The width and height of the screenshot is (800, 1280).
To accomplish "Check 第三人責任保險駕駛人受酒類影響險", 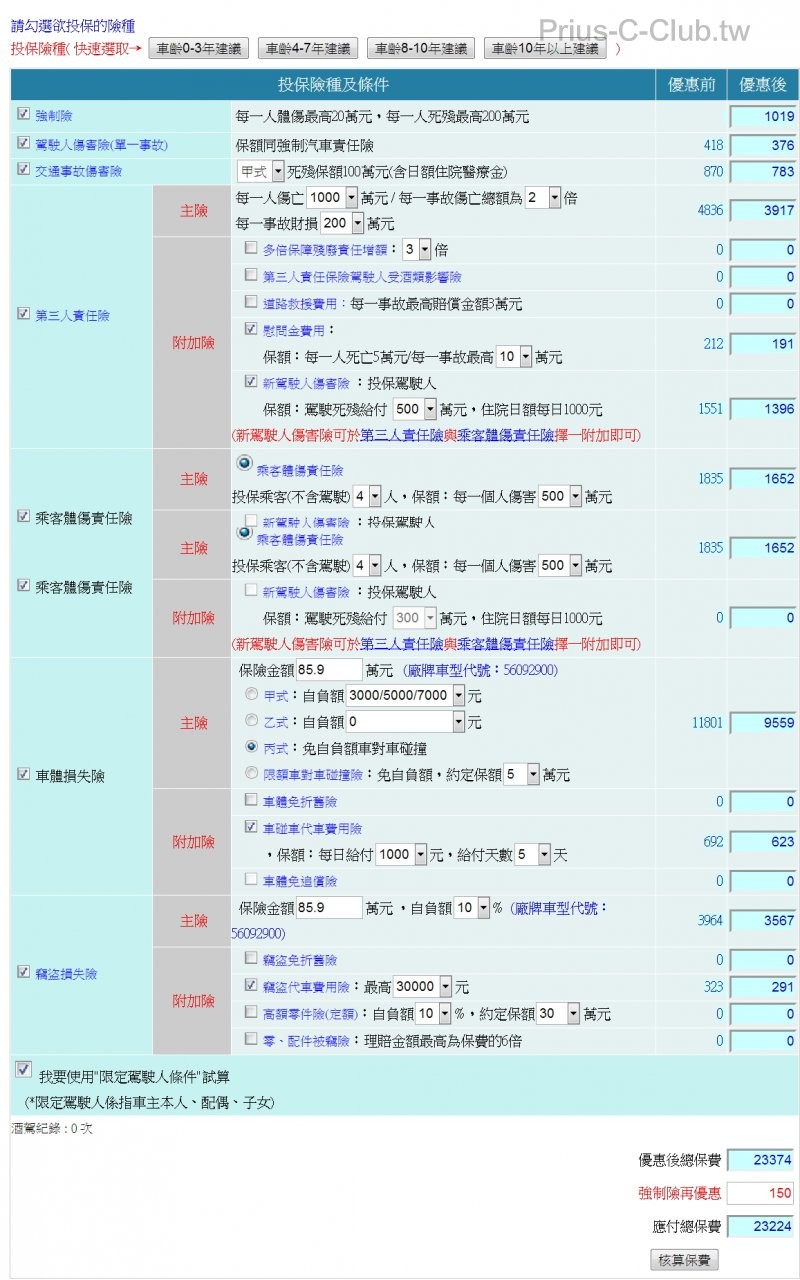I will coord(251,275).
